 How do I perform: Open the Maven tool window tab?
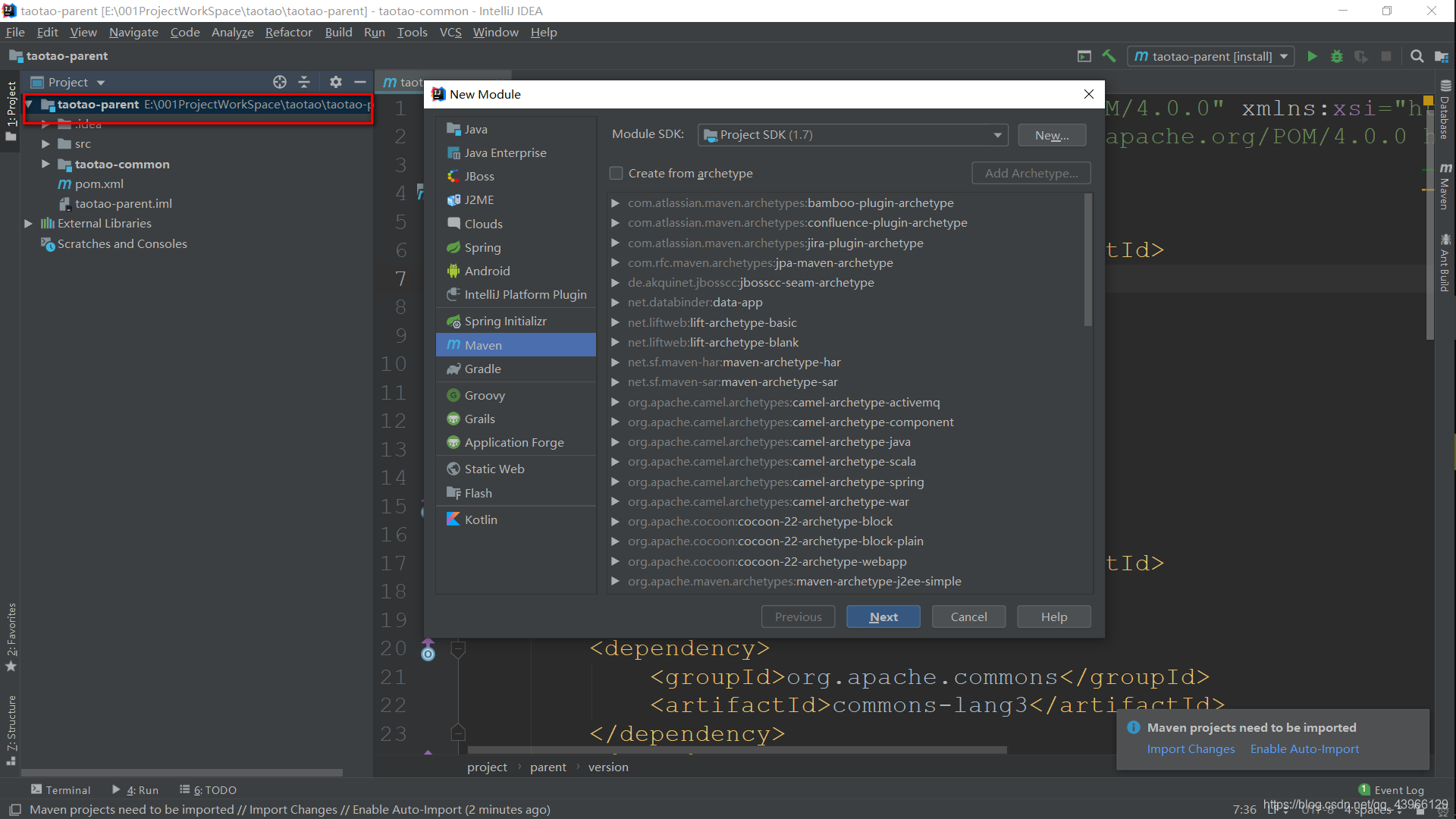(1445, 186)
